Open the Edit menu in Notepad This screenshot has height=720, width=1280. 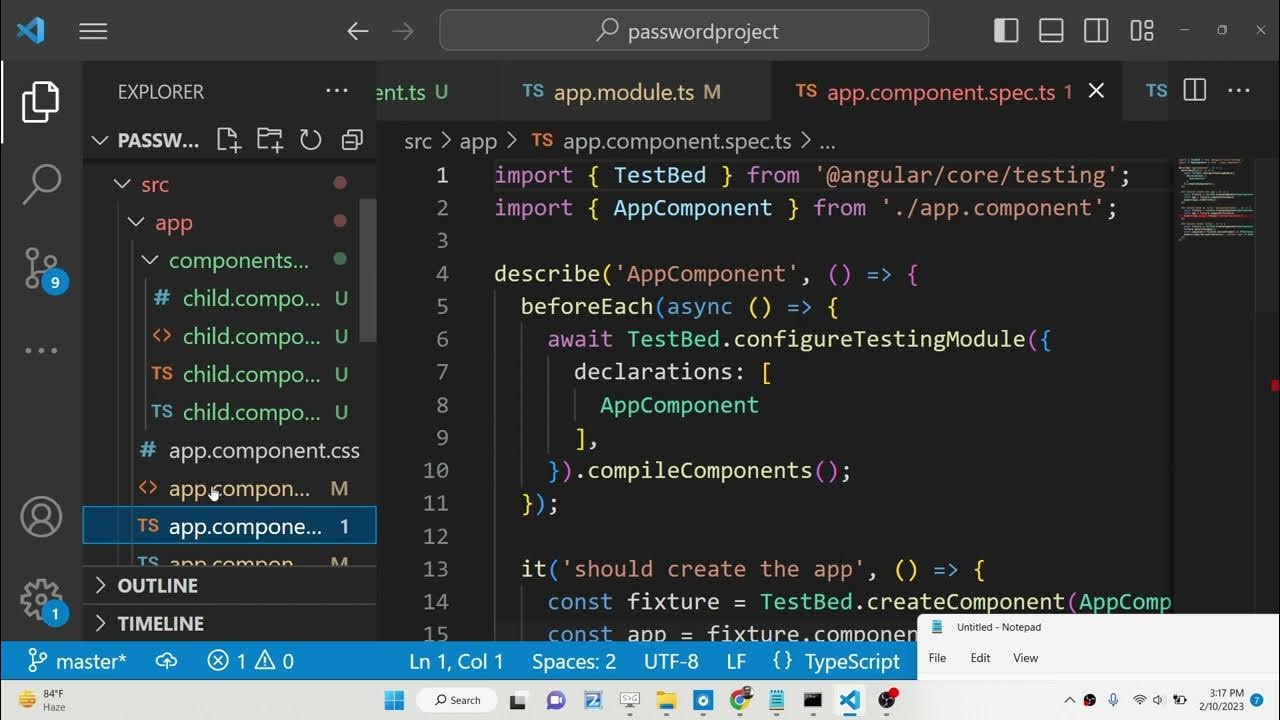[980, 658]
